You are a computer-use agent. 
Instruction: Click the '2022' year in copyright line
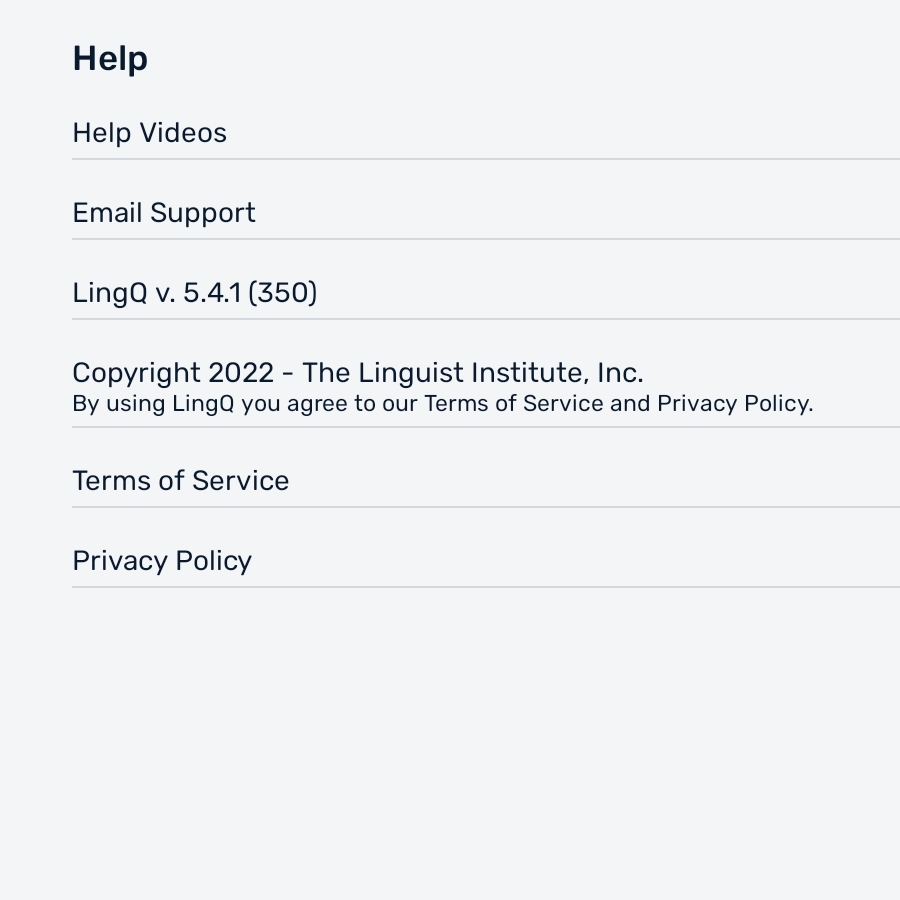tap(241, 373)
